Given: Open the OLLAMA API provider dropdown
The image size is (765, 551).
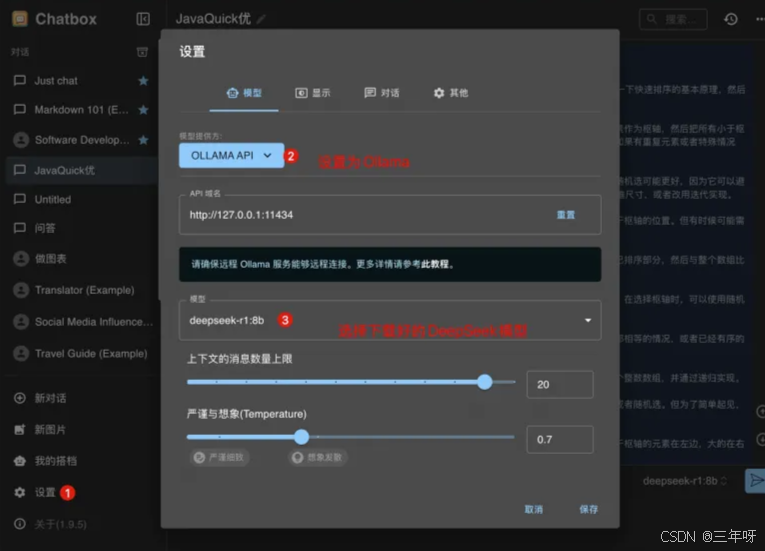Looking at the screenshot, I should (x=231, y=155).
